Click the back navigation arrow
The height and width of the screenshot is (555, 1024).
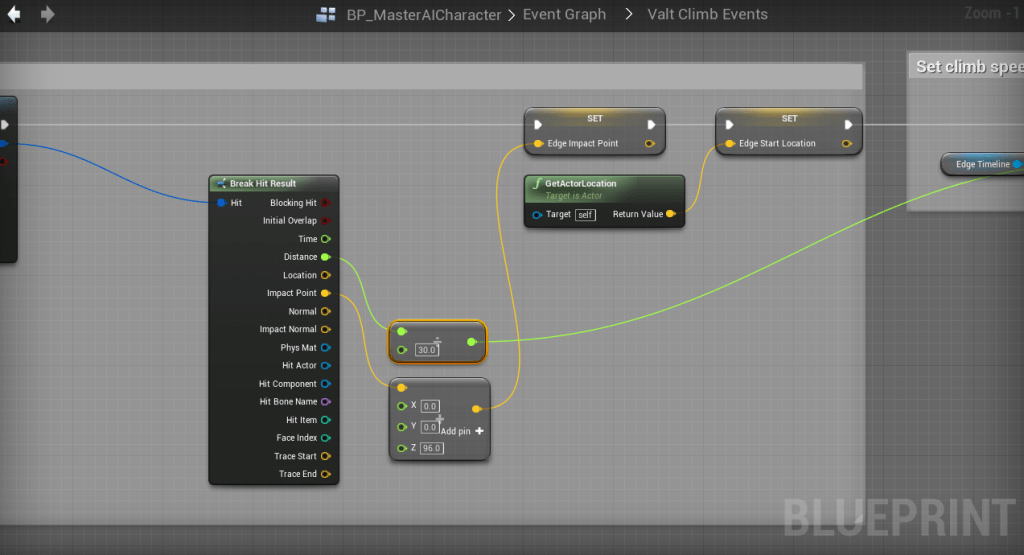(14, 15)
